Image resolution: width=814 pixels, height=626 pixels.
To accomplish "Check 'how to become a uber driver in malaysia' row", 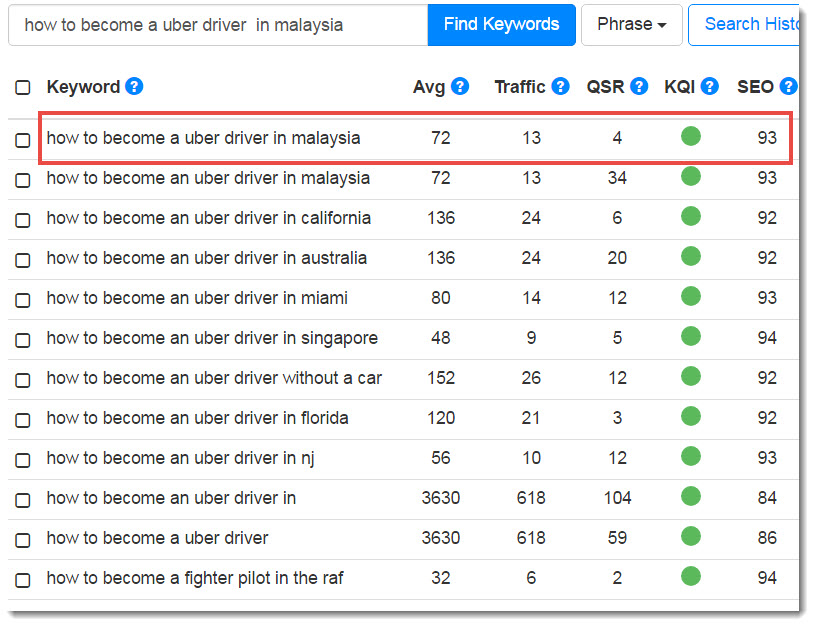I will point(23,140).
